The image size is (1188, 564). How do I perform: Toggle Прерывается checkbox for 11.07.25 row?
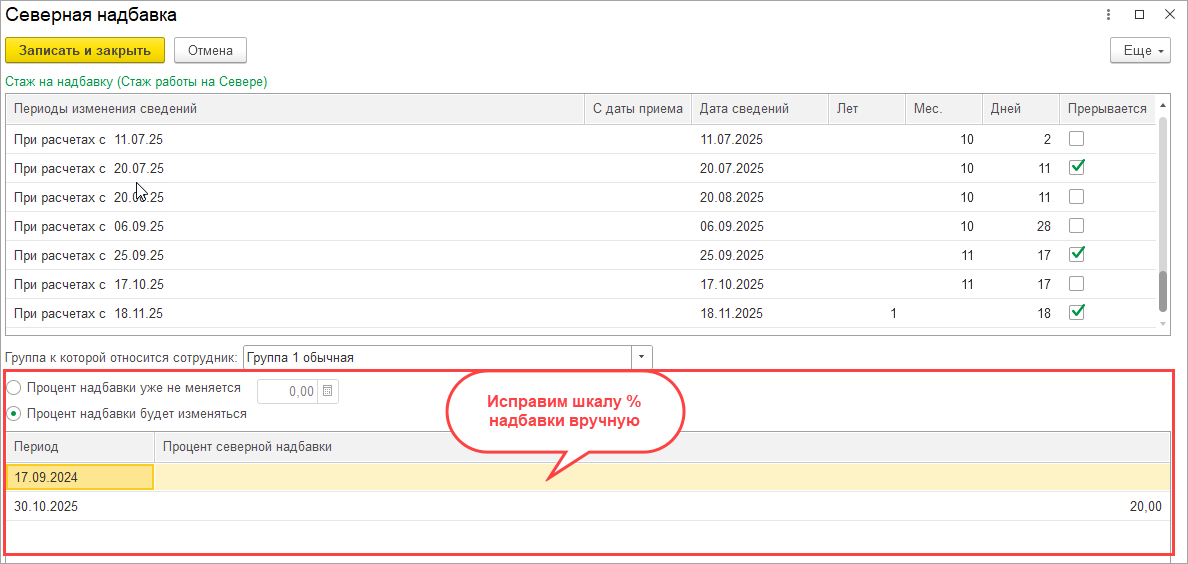(x=1076, y=139)
